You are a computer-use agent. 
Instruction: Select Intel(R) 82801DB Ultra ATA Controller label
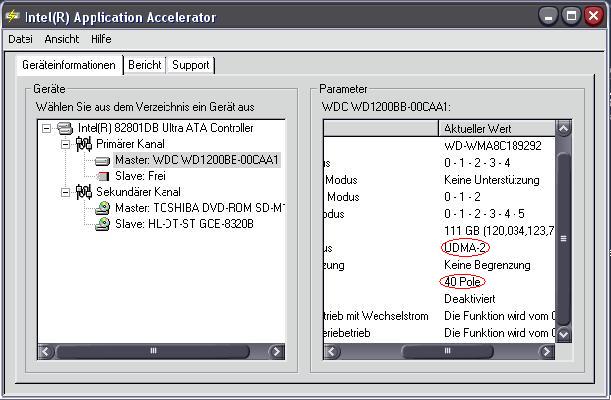[x=166, y=128]
